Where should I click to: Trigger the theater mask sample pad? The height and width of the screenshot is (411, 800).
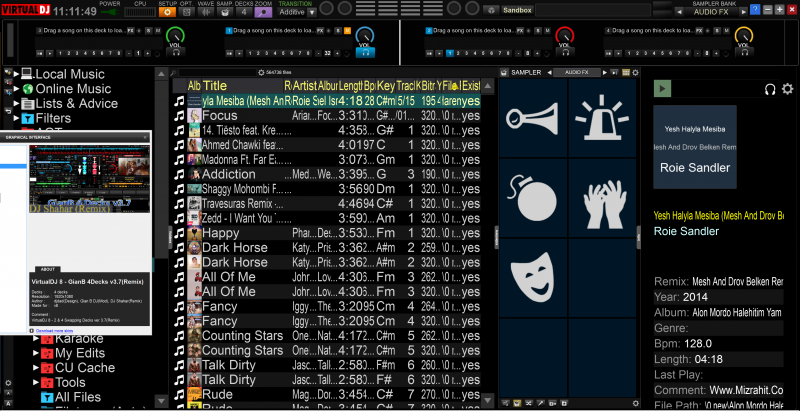(x=533, y=277)
